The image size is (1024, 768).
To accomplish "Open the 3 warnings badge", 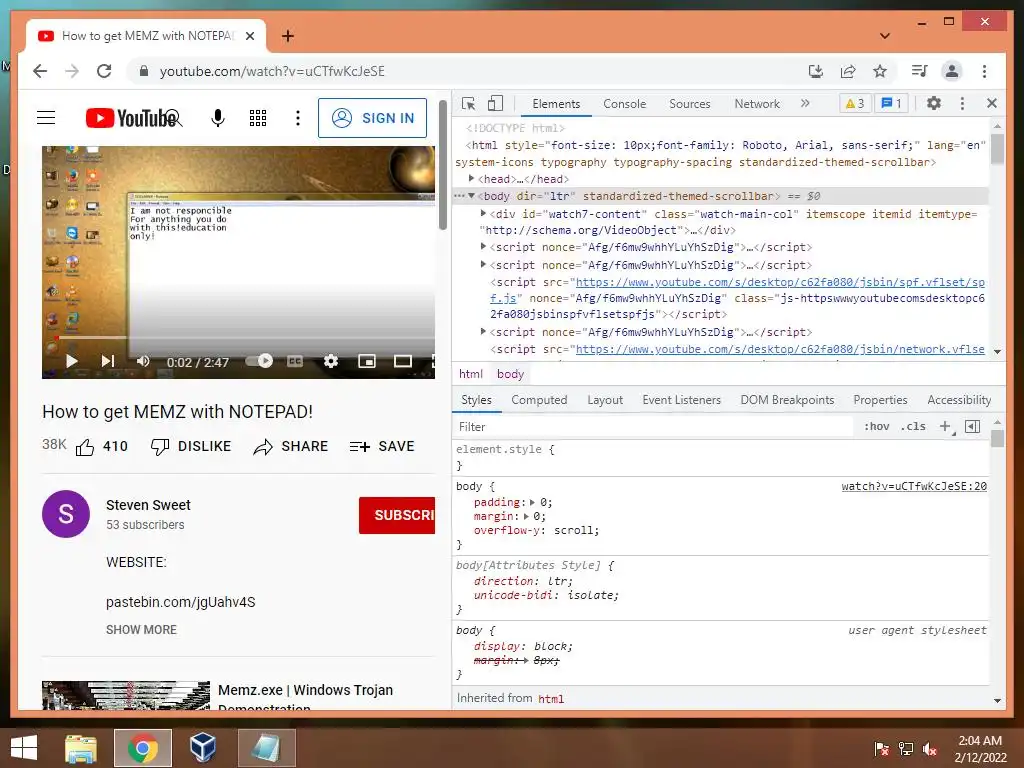I will click(x=855, y=103).
